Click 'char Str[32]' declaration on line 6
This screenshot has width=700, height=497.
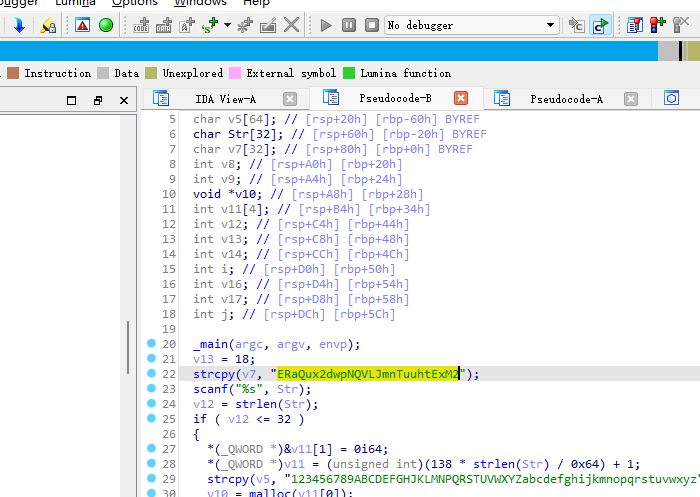click(238, 134)
